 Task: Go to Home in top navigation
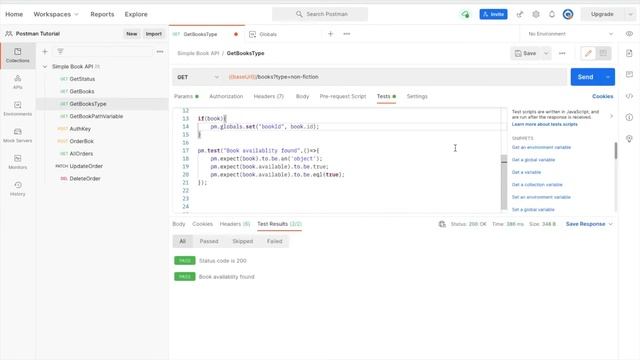[x=14, y=14]
